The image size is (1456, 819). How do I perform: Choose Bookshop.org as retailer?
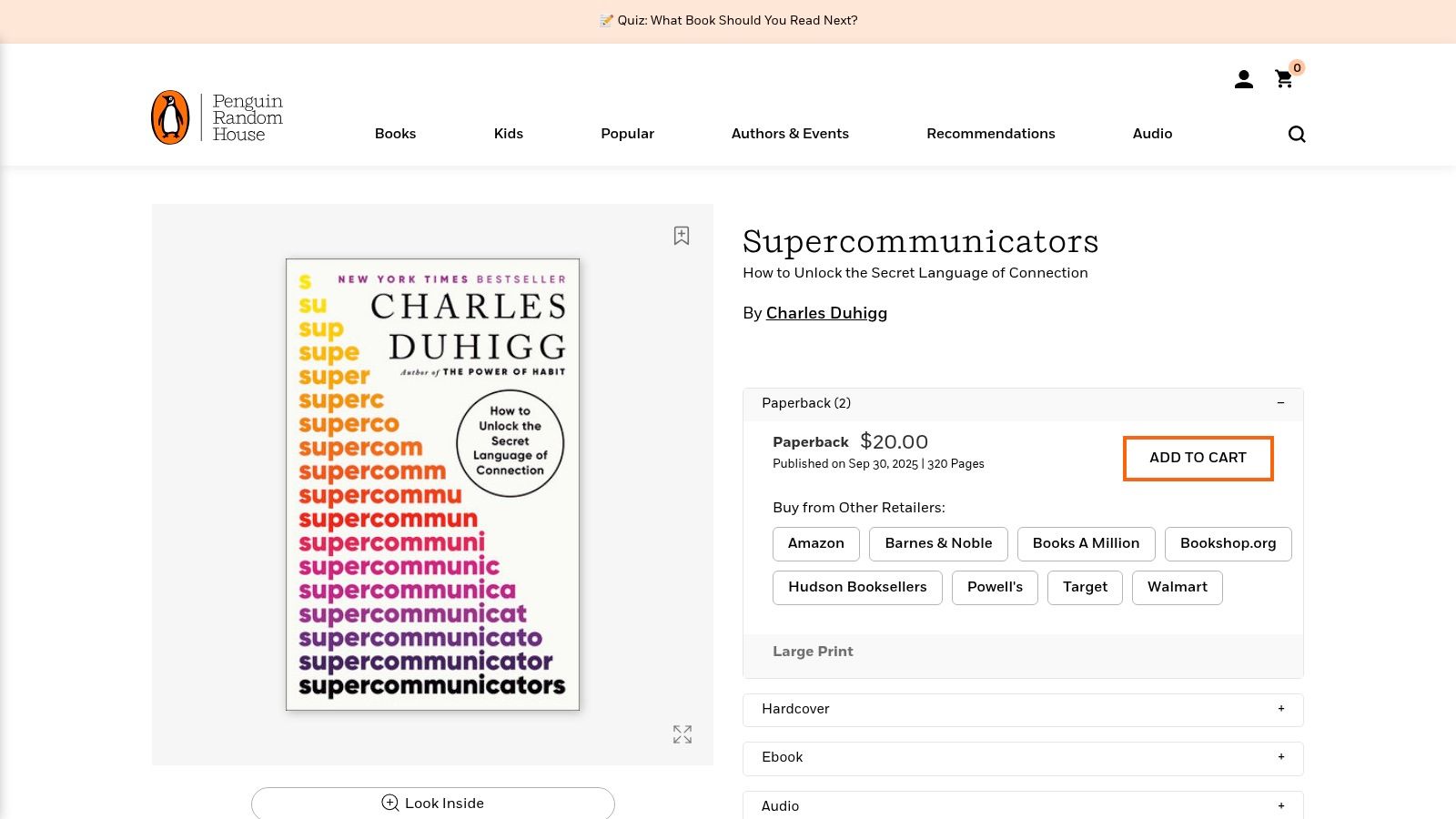(1228, 544)
